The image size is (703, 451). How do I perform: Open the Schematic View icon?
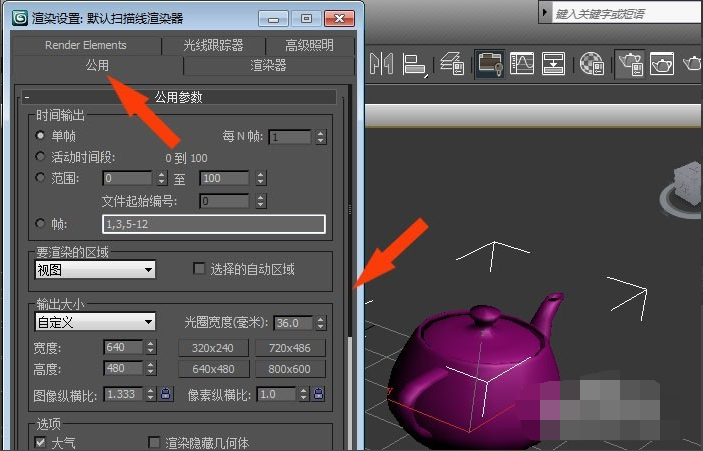pos(553,64)
